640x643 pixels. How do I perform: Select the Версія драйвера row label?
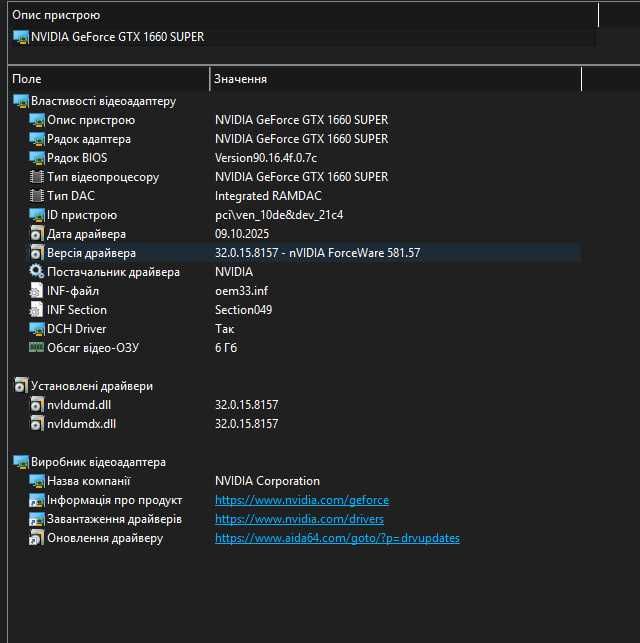91,253
